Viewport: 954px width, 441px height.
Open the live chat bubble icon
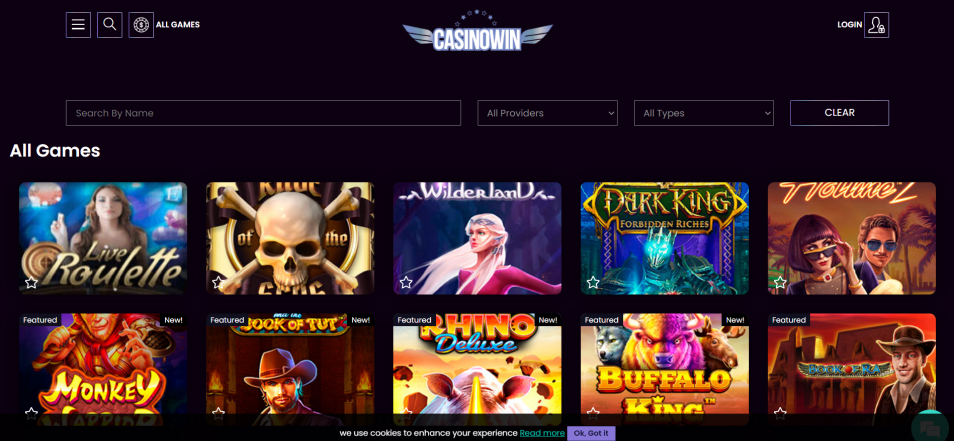click(x=930, y=428)
